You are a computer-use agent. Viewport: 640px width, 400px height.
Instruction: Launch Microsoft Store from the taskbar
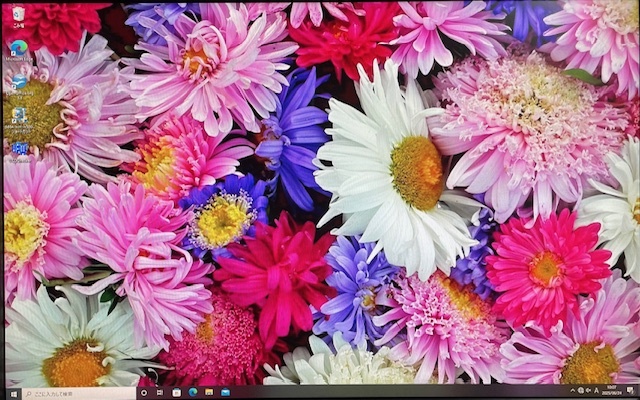(176, 393)
